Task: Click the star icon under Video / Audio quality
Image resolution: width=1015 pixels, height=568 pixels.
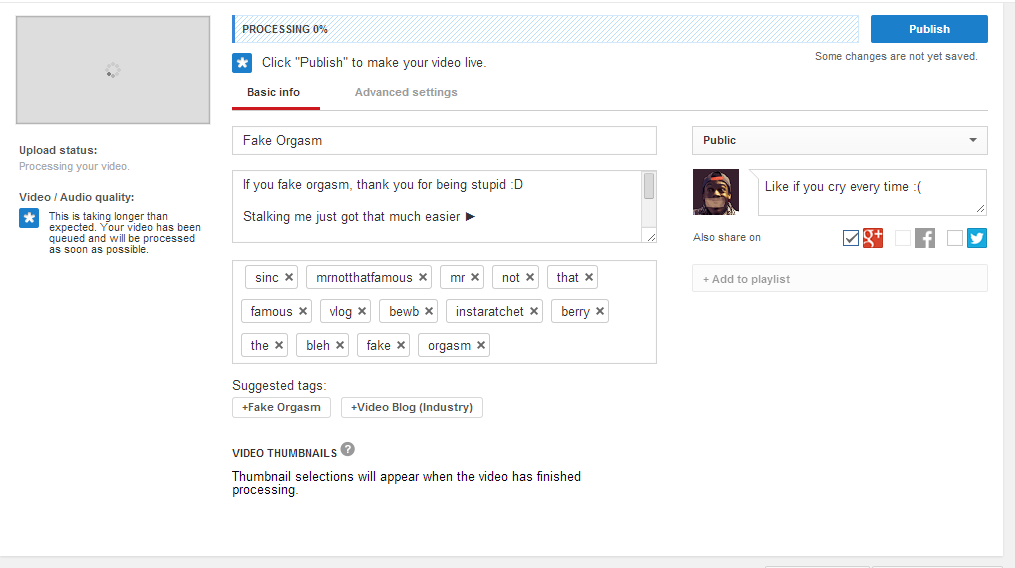Action: [x=28, y=218]
